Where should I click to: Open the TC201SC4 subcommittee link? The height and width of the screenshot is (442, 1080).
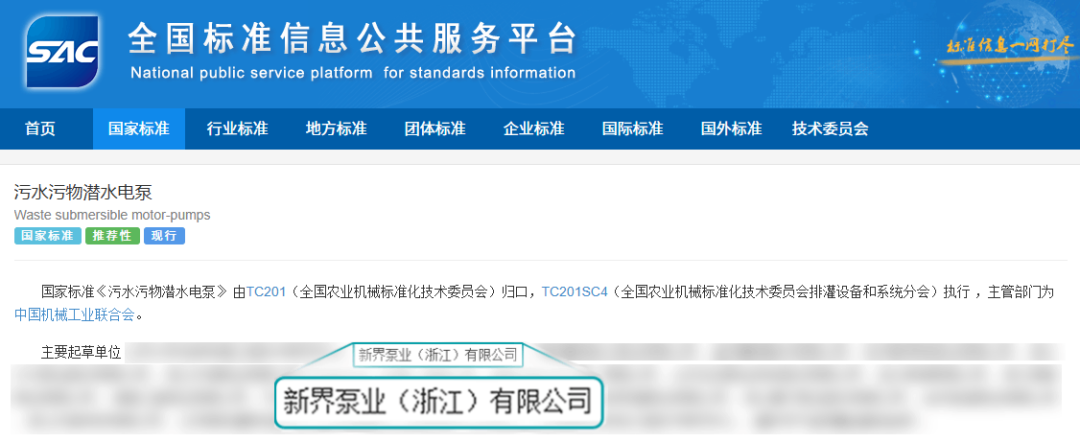point(574,292)
